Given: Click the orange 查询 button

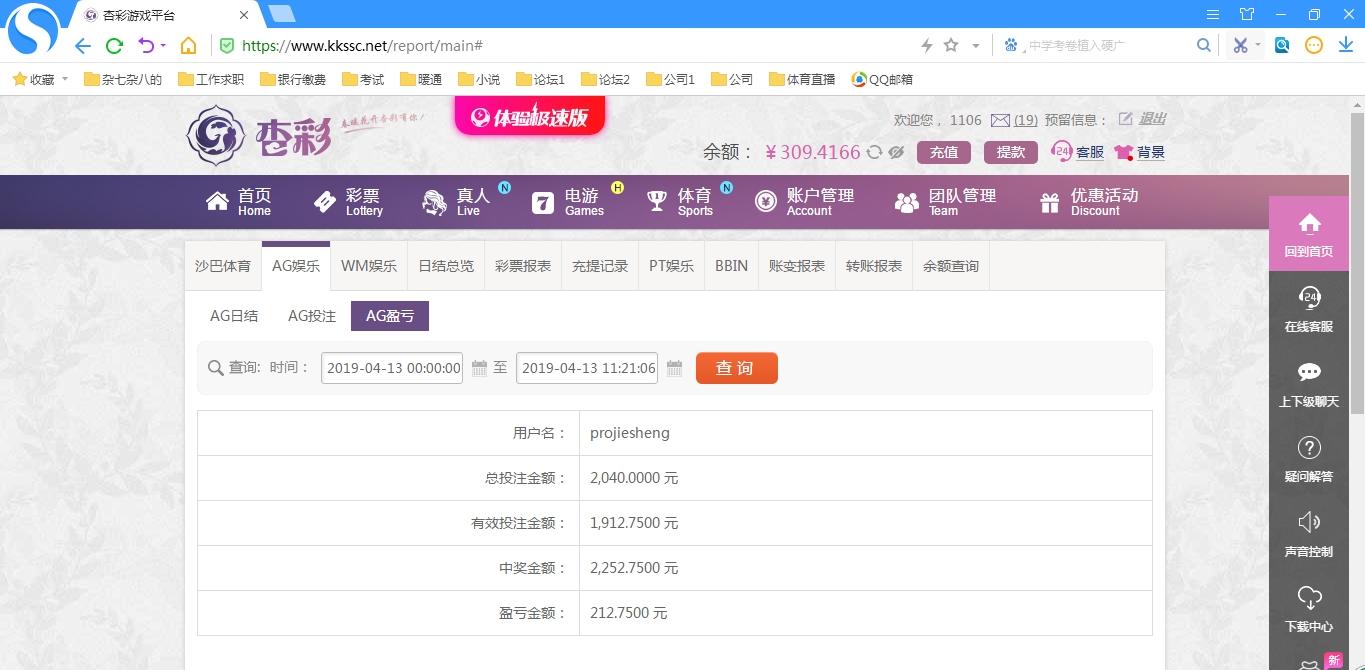Looking at the screenshot, I should tap(736, 368).
